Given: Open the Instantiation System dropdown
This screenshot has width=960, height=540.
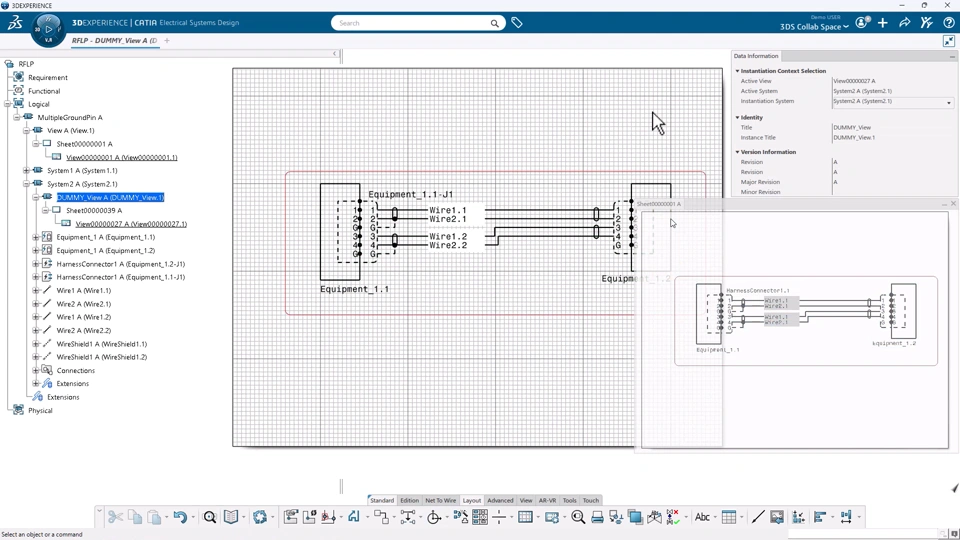Looking at the screenshot, I should pyautogui.click(x=948, y=102).
